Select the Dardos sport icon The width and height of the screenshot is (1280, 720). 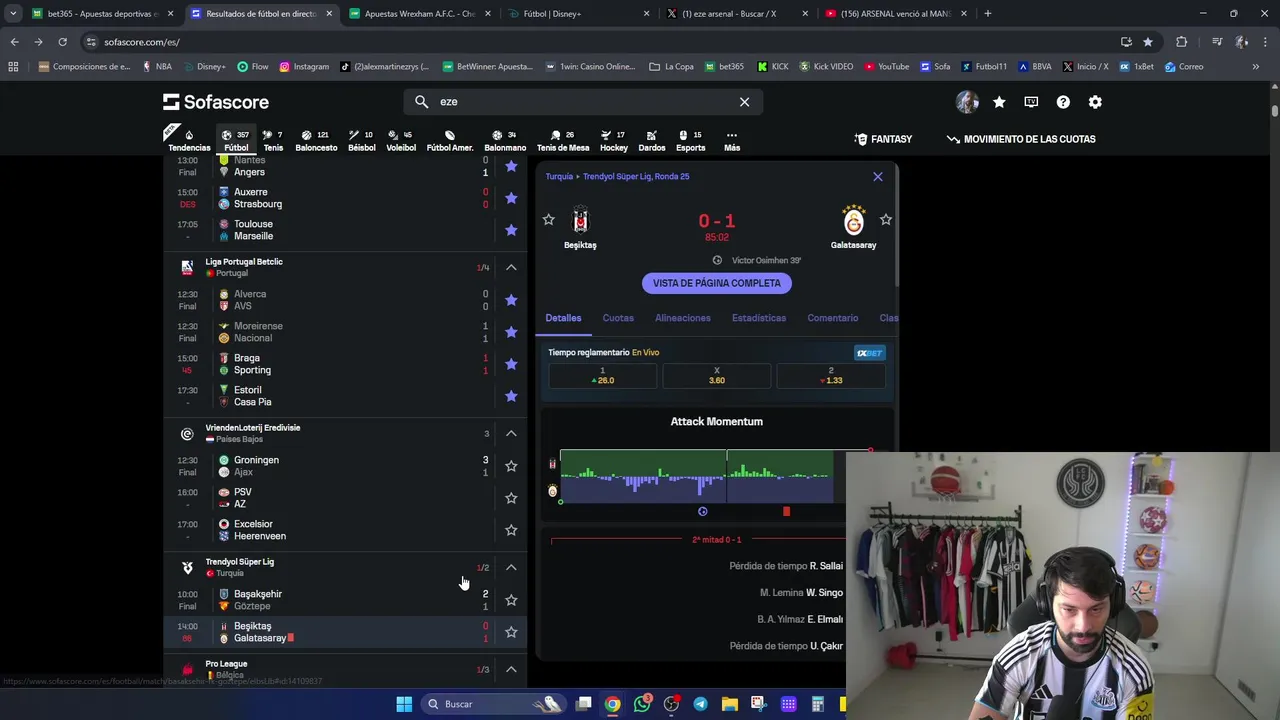[652, 140]
